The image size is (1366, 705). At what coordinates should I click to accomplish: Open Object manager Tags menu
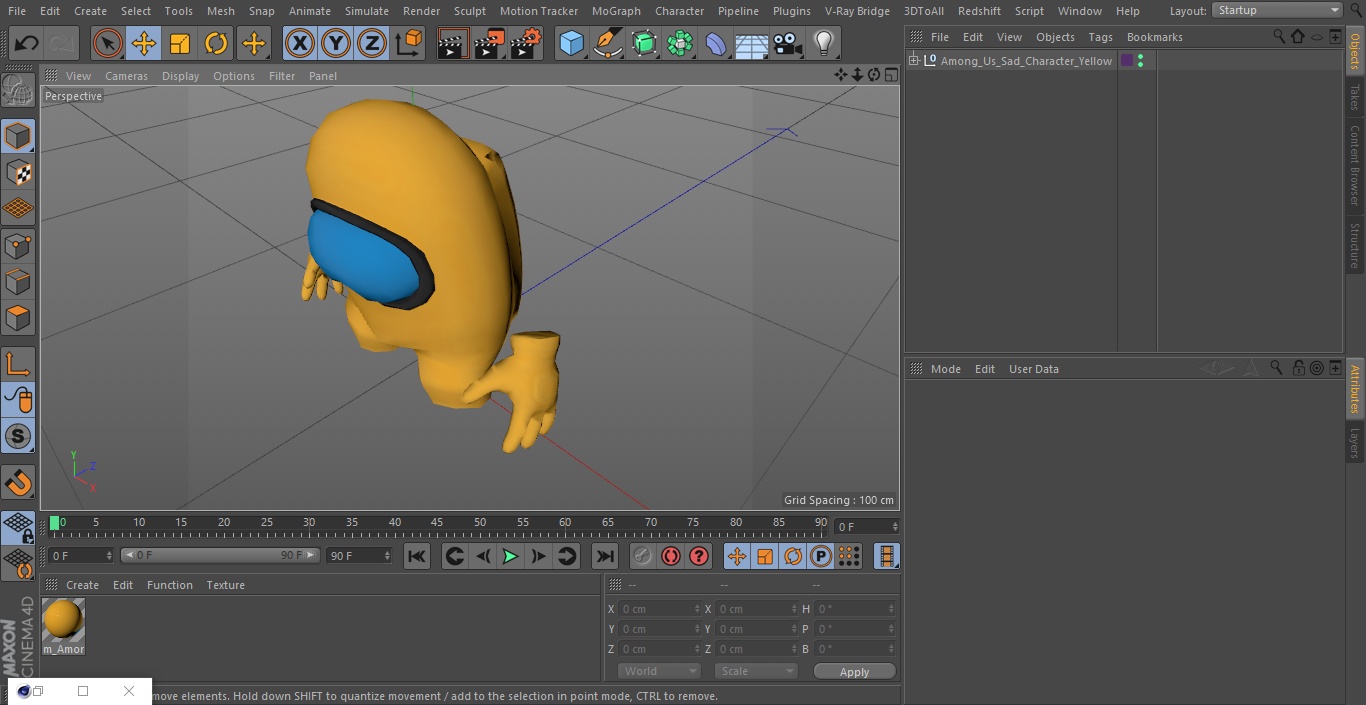tap(1101, 37)
